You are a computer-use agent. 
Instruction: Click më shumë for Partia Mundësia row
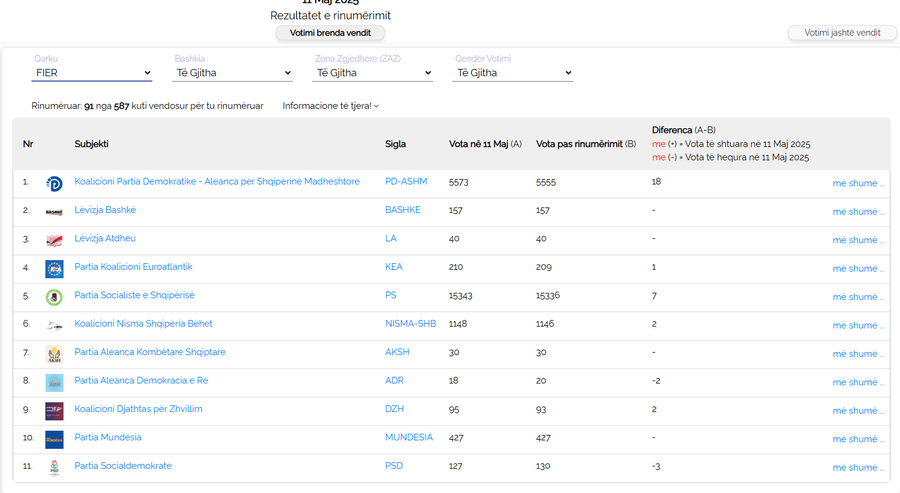pos(858,439)
